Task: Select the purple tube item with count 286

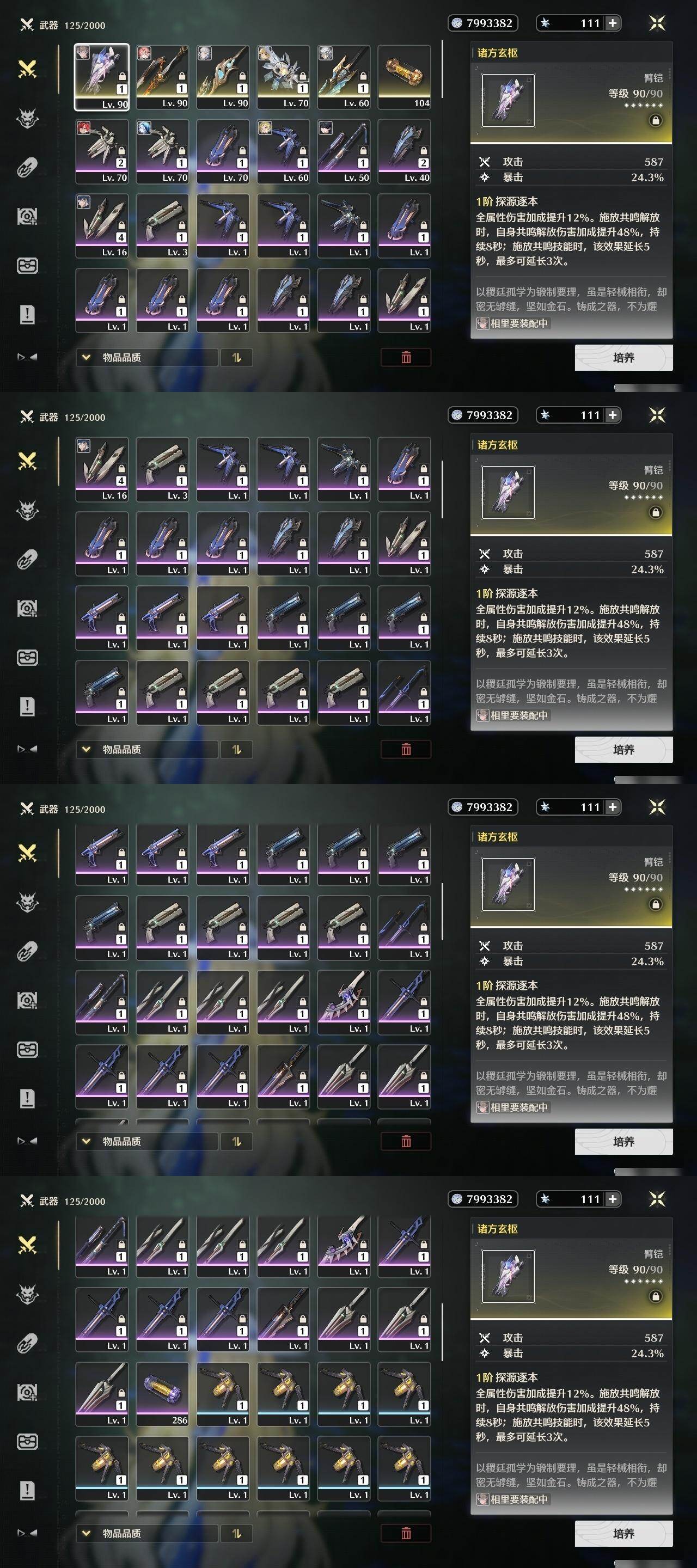Action: coord(162,1394)
